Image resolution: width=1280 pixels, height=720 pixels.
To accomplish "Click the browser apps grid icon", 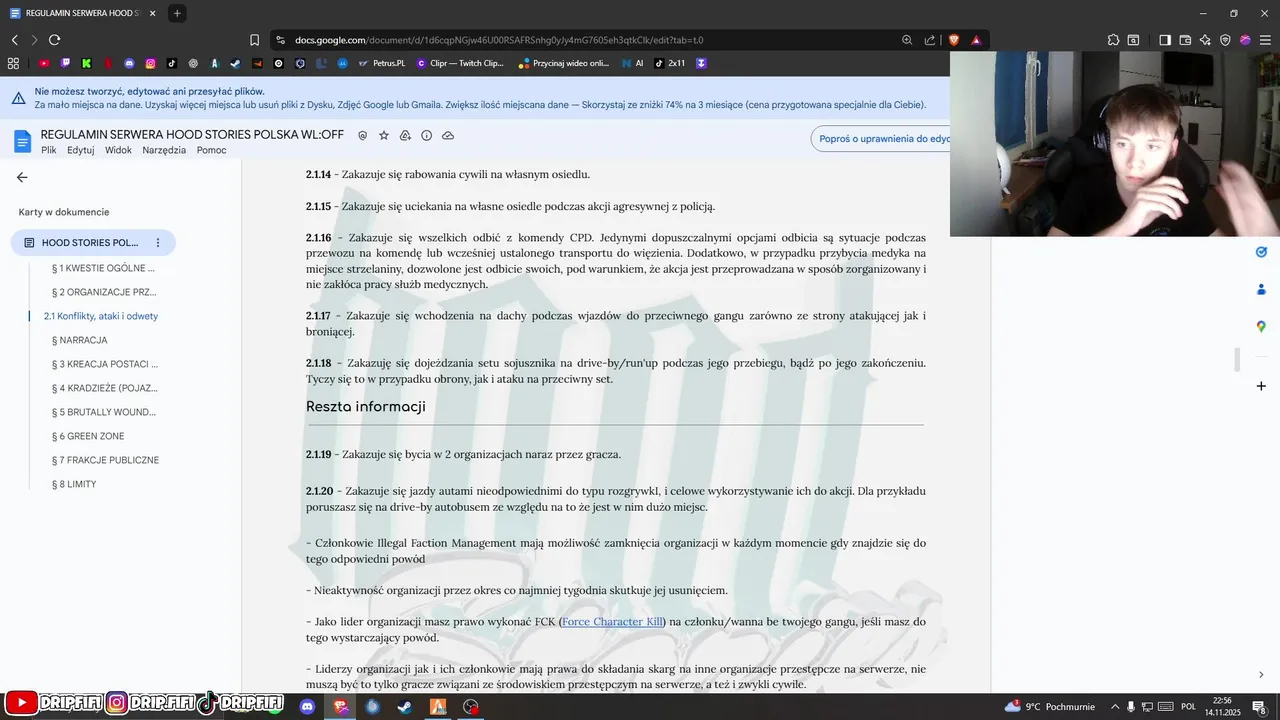I will (13, 63).
